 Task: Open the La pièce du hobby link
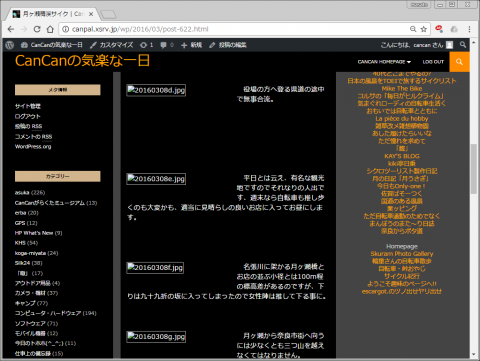[402, 118]
